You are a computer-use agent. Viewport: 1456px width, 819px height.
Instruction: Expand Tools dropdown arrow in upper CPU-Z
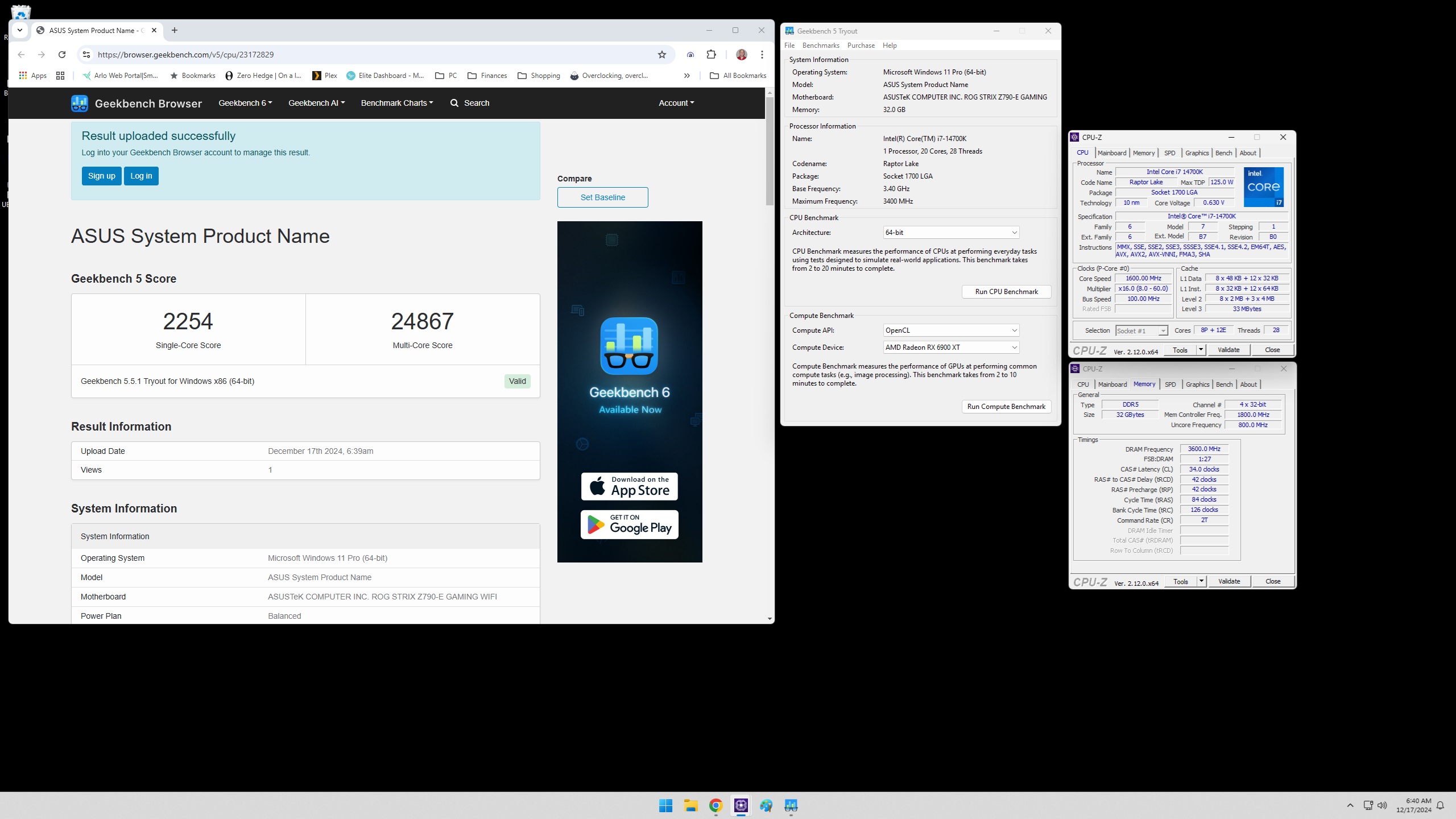click(1201, 350)
